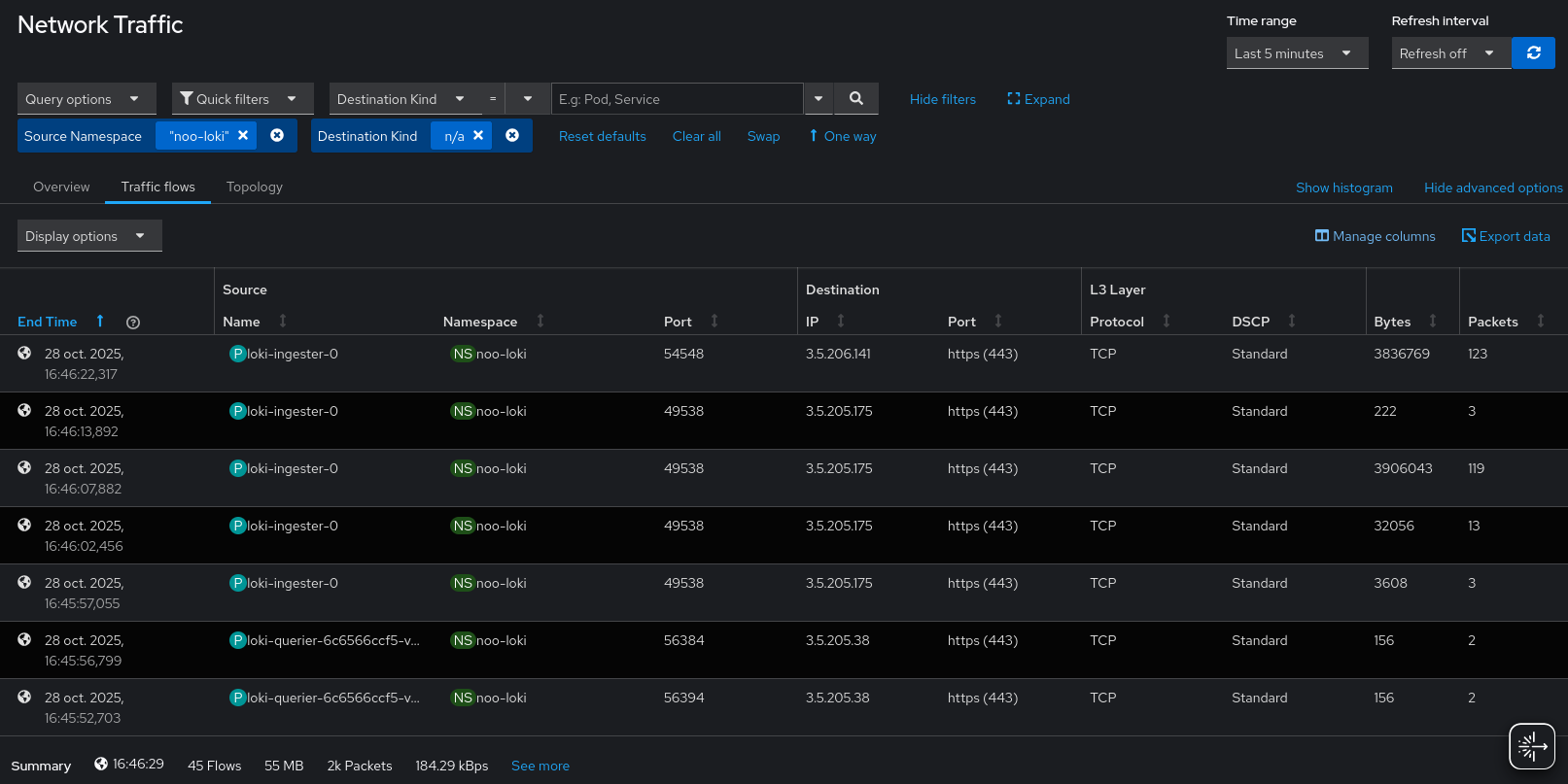Click the refresh button icon

[1533, 53]
